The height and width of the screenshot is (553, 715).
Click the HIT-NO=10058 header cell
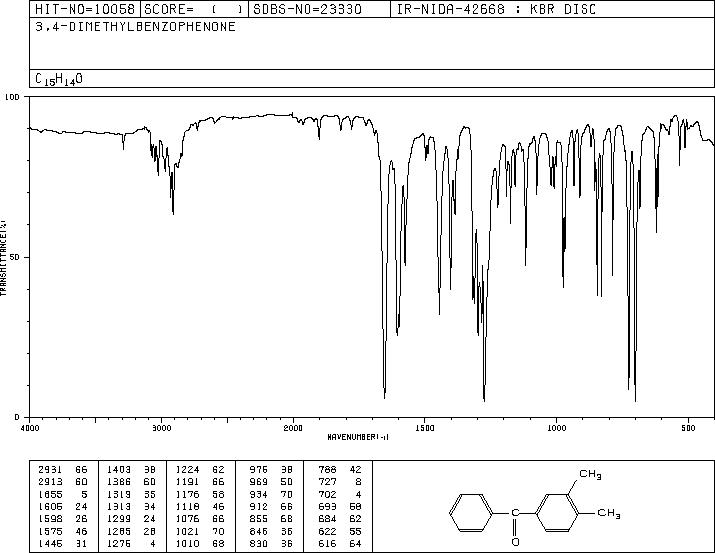pos(85,9)
